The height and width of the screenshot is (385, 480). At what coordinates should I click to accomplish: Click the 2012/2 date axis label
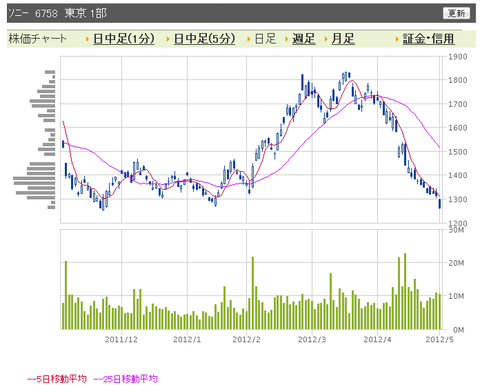(246, 339)
